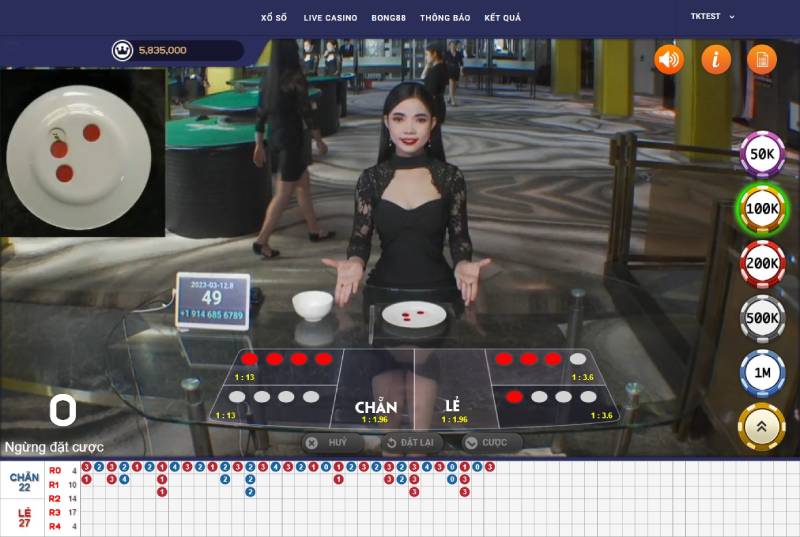The height and width of the screenshot is (537, 800).
Task: Open the orange info icon
Action: point(715,60)
